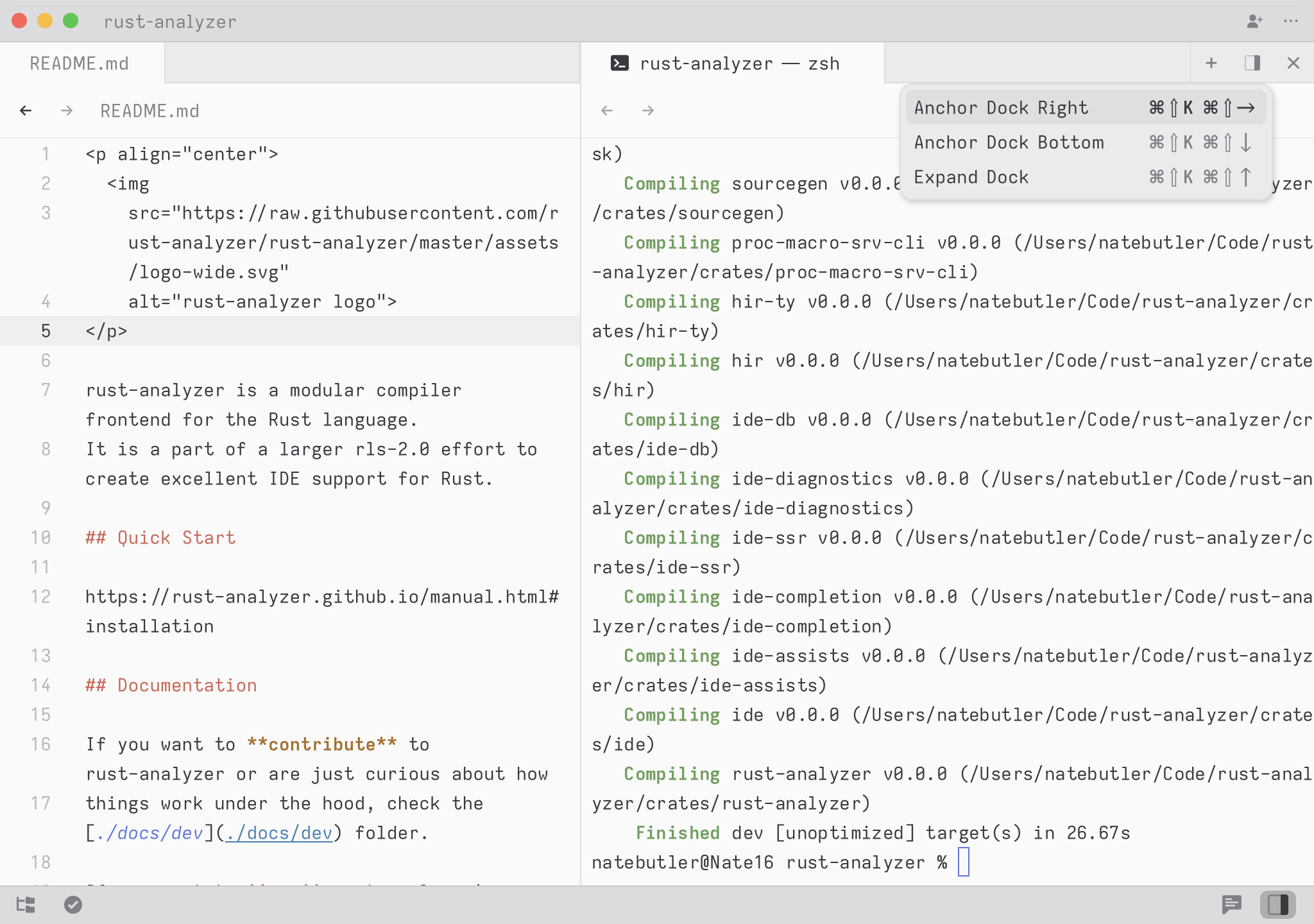Click the terminal prompt cursor
This screenshot has width=1314, height=924.
coord(963,862)
